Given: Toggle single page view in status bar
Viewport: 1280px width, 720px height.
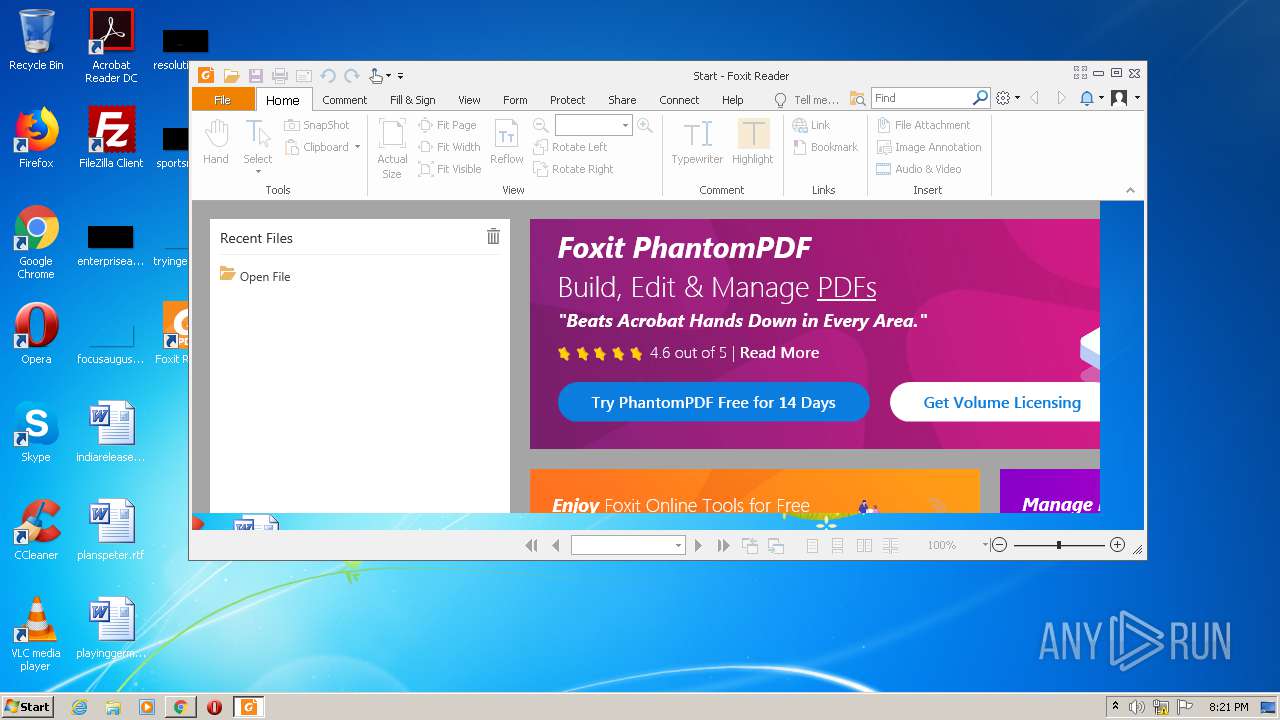Looking at the screenshot, I should (812, 545).
